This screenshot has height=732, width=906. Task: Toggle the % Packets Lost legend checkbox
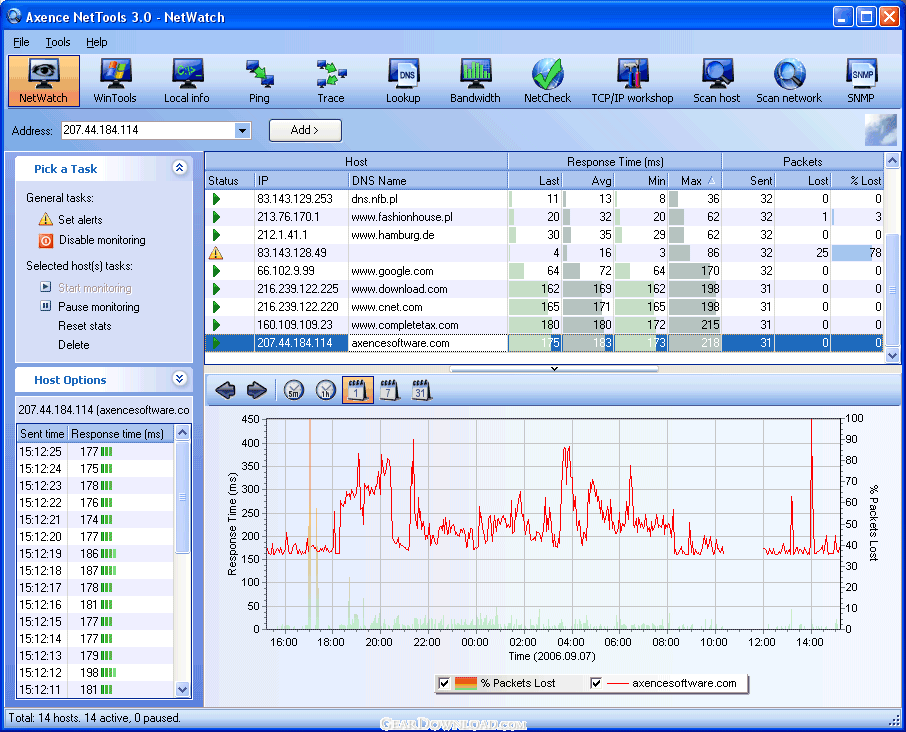point(444,683)
